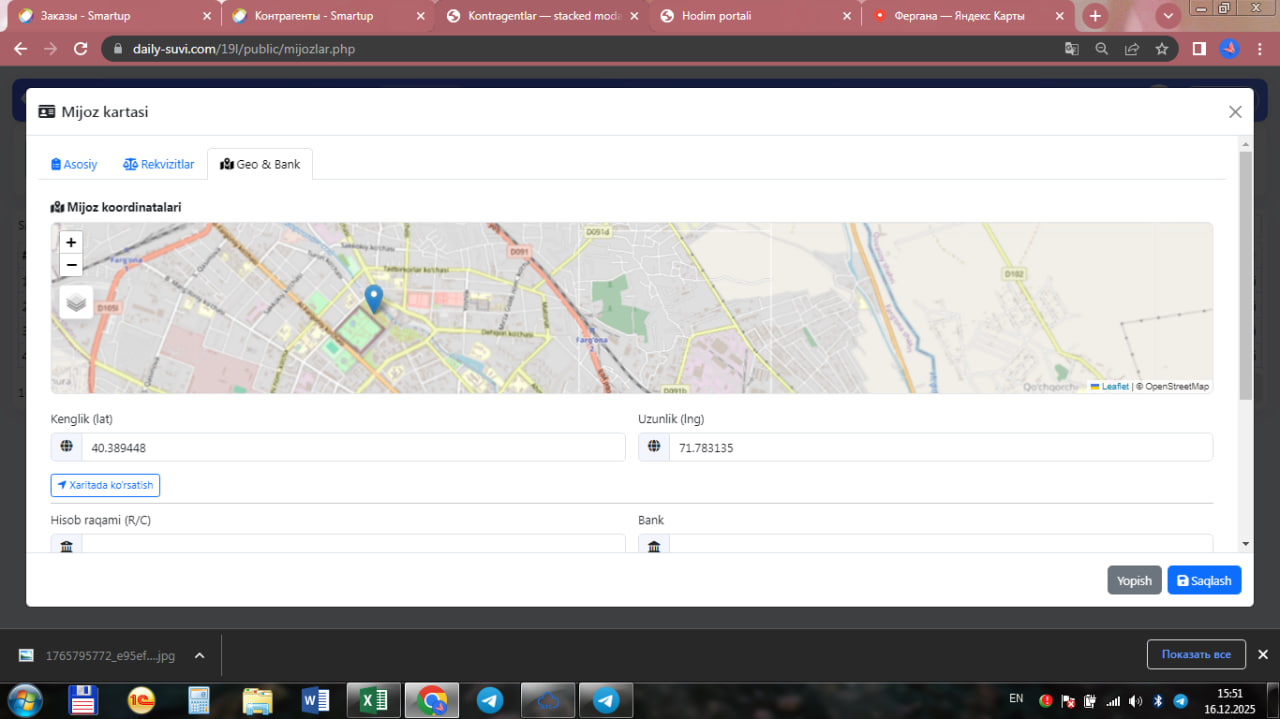
Task: Open the Leaflet attribution link
Action: (x=1114, y=387)
